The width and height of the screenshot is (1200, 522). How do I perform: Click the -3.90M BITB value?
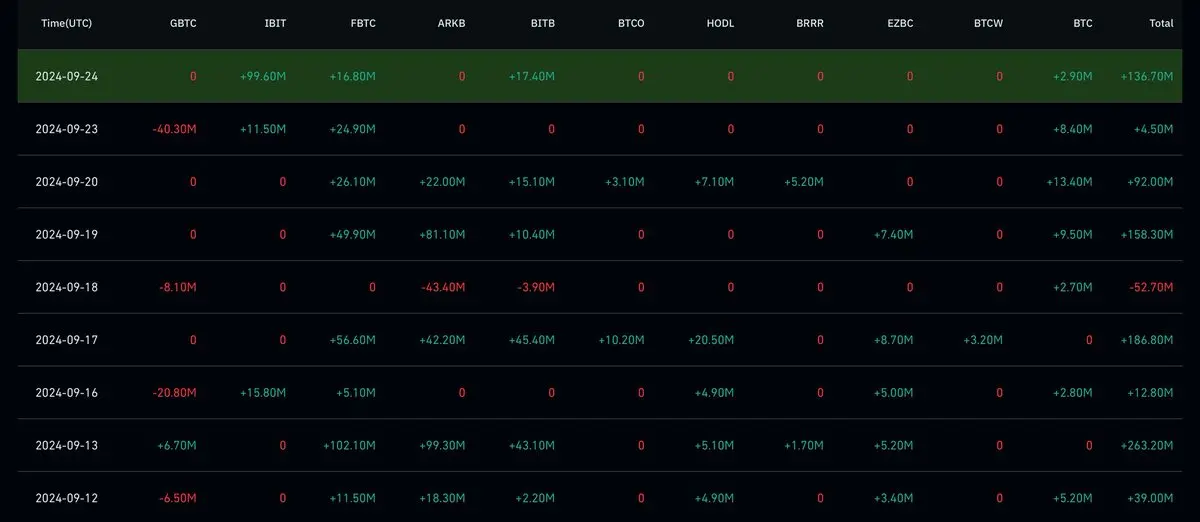tap(536, 288)
